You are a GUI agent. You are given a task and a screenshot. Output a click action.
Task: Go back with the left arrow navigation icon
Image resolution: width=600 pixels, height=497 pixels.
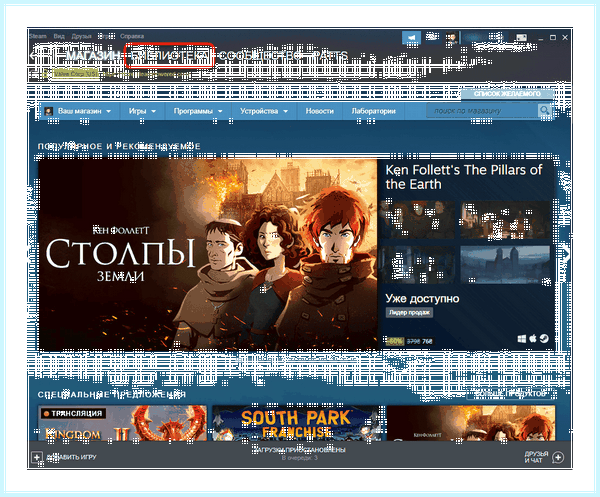tap(34, 56)
